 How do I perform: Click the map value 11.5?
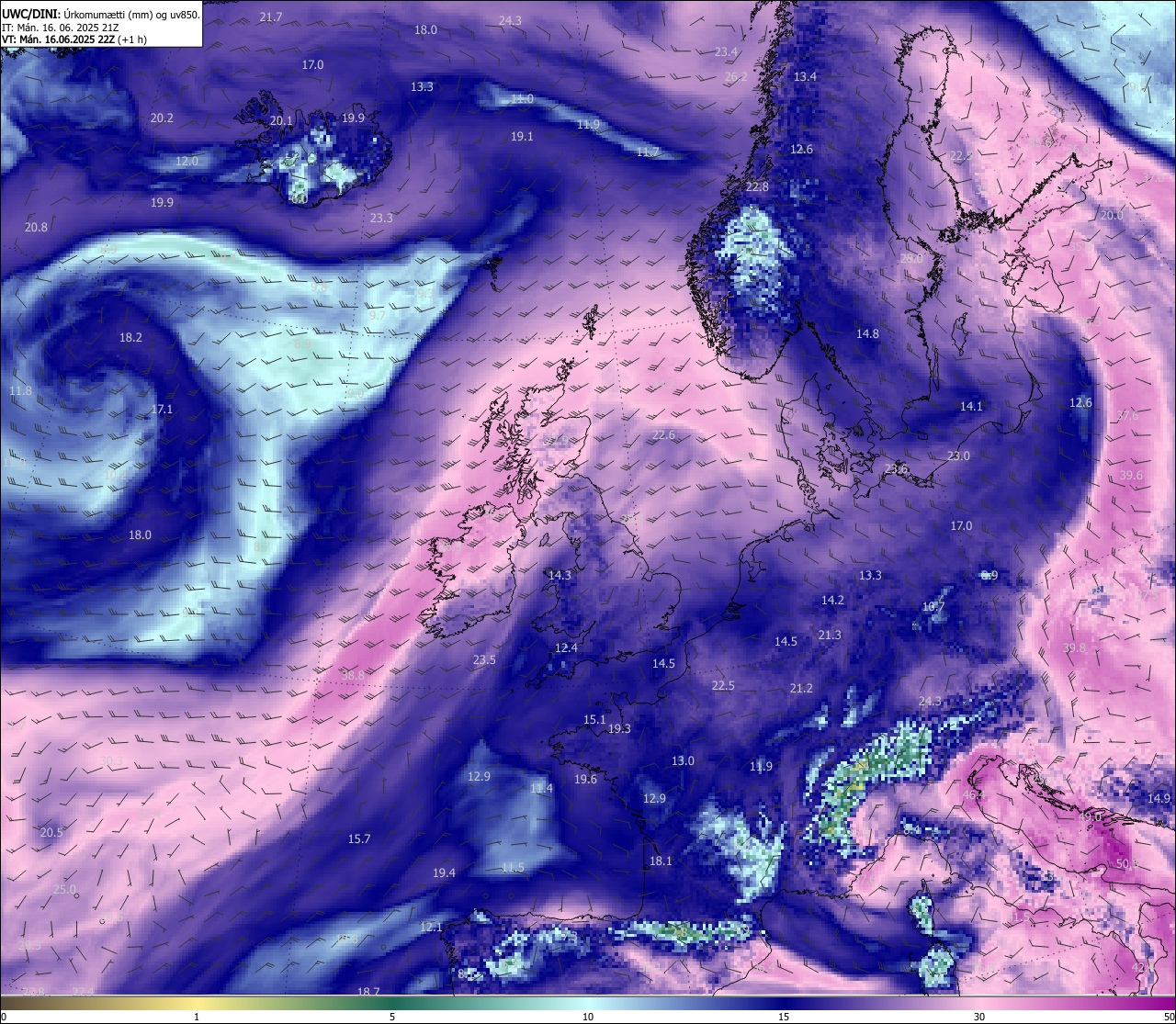(513, 867)
